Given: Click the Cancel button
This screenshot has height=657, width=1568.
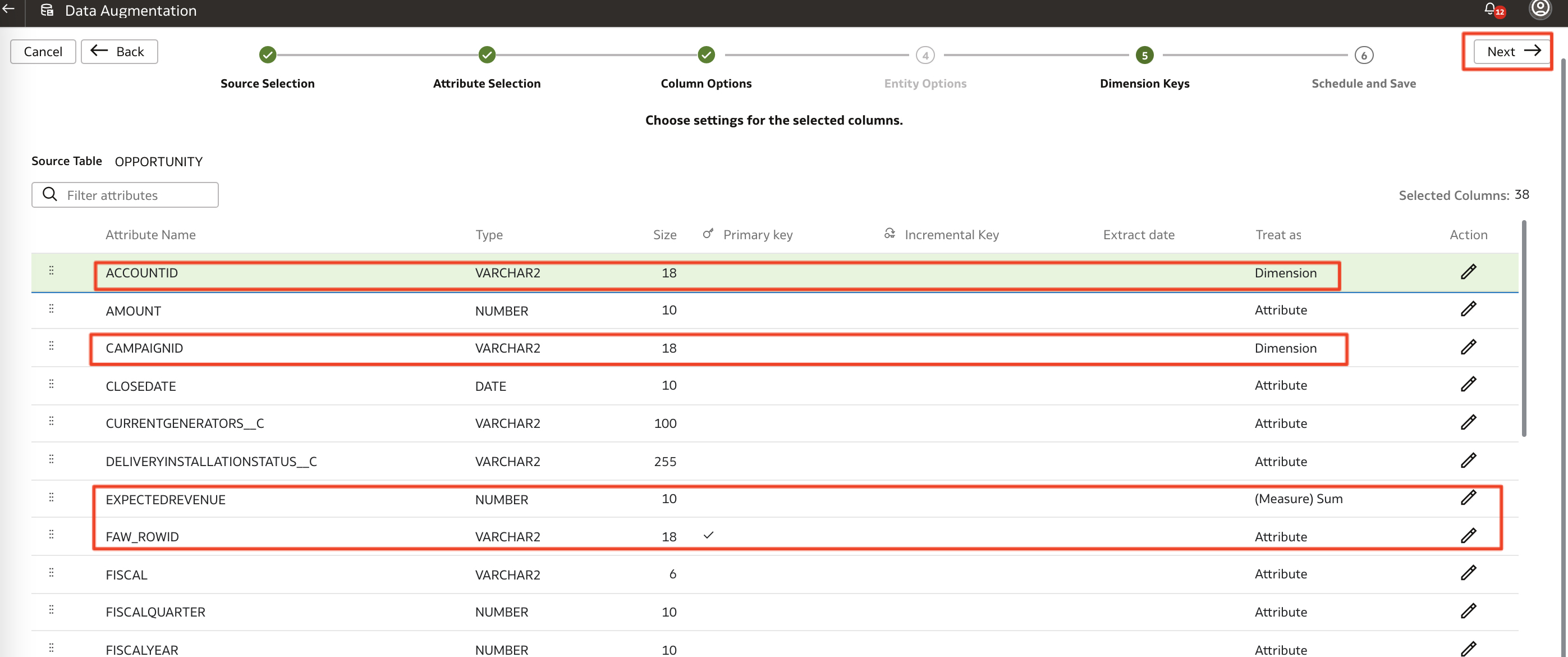Looking at the screenshot, I should pos(43,52).
